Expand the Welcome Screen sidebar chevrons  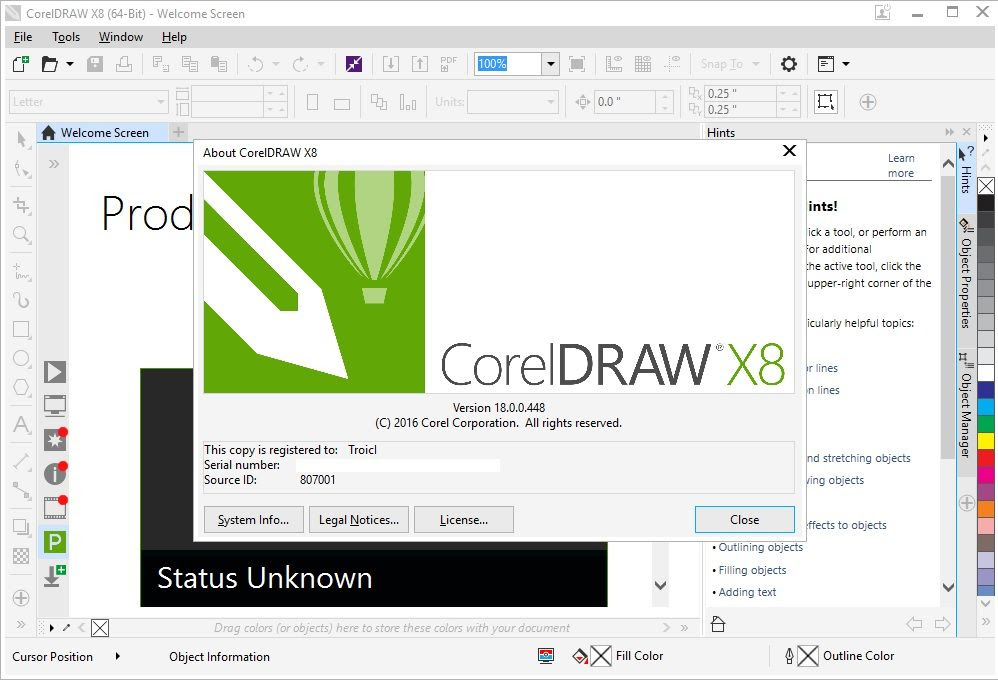pos(54,164)
